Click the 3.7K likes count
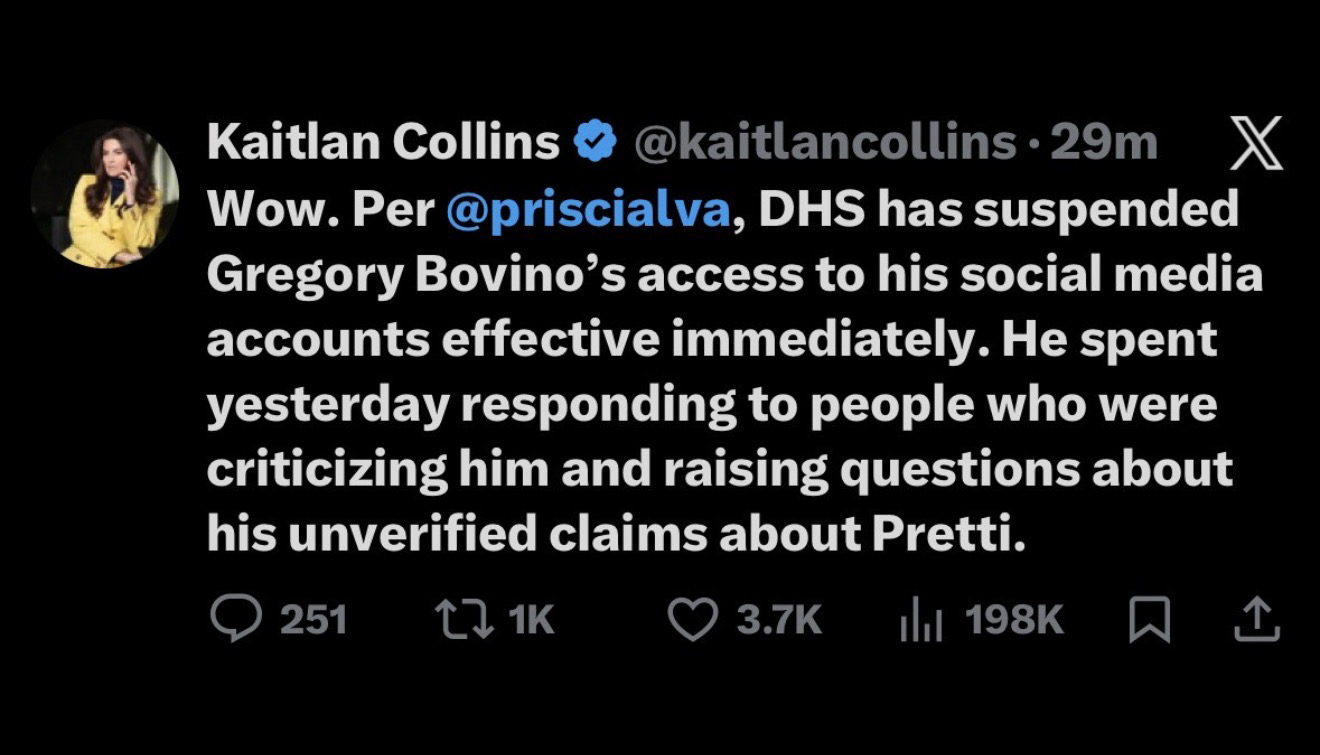Image resolution: width=1320 pixels, height=755 pixels. pyautogui.click(x=779, y=620)
